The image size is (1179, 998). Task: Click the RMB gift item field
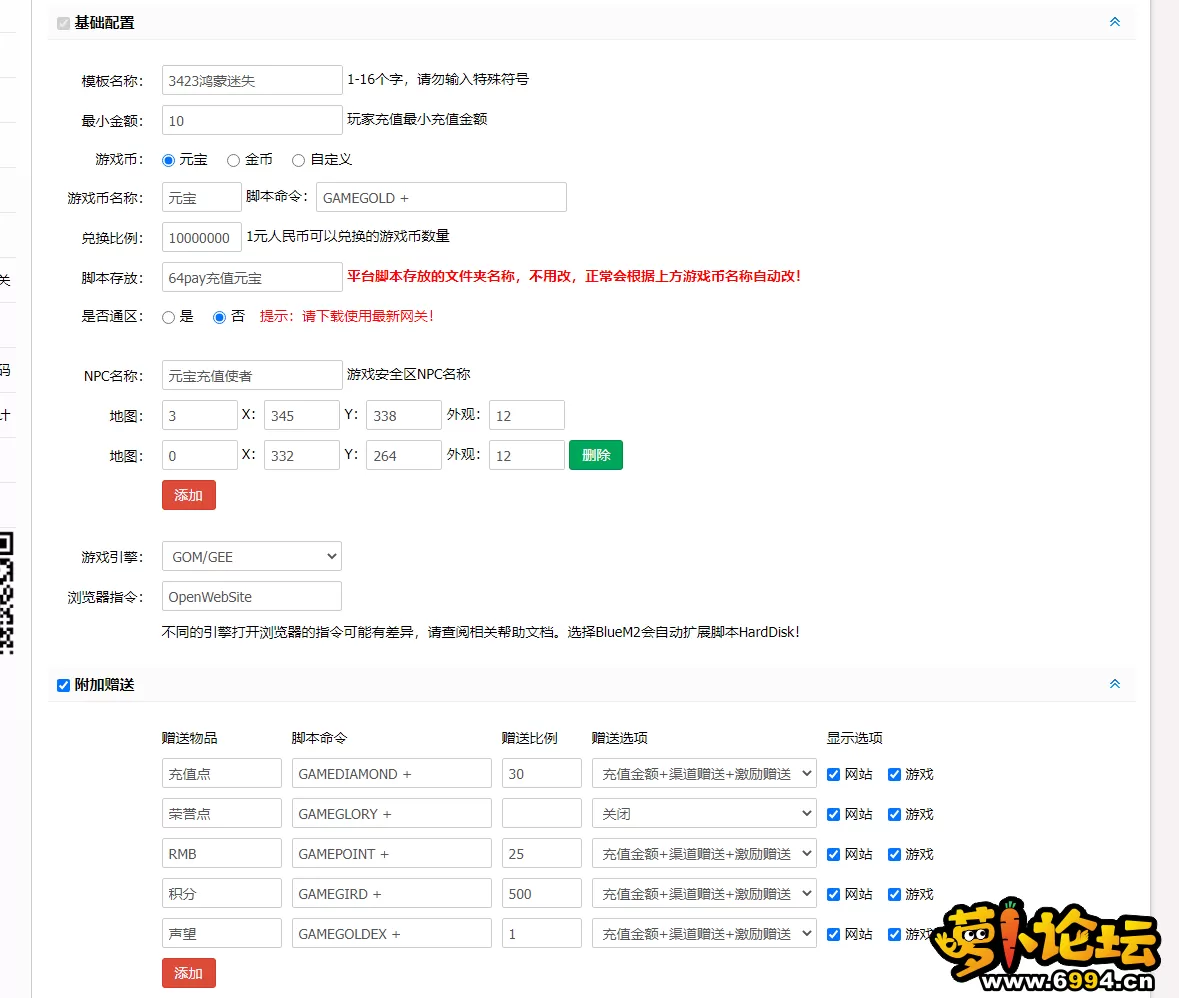click(x=222, y=853)
